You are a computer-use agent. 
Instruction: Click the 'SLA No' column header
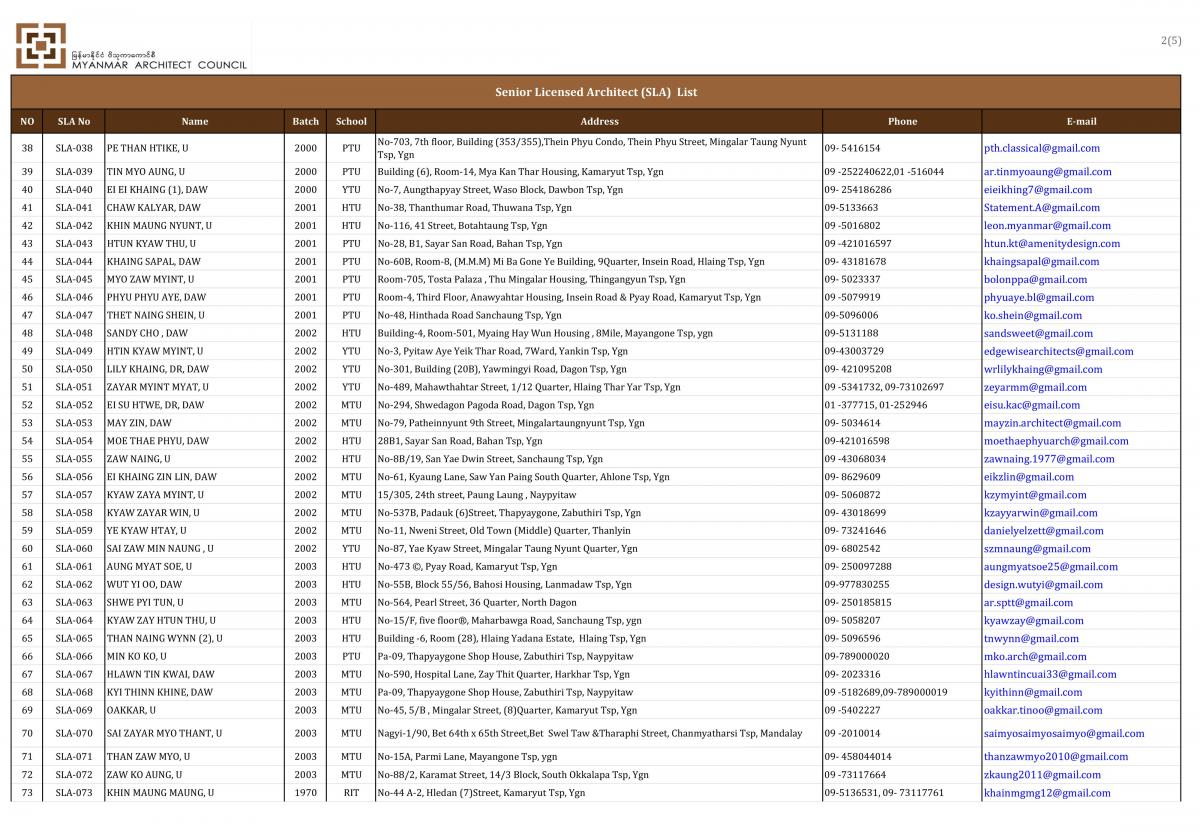pyautogui.click(x=74, y=122)
